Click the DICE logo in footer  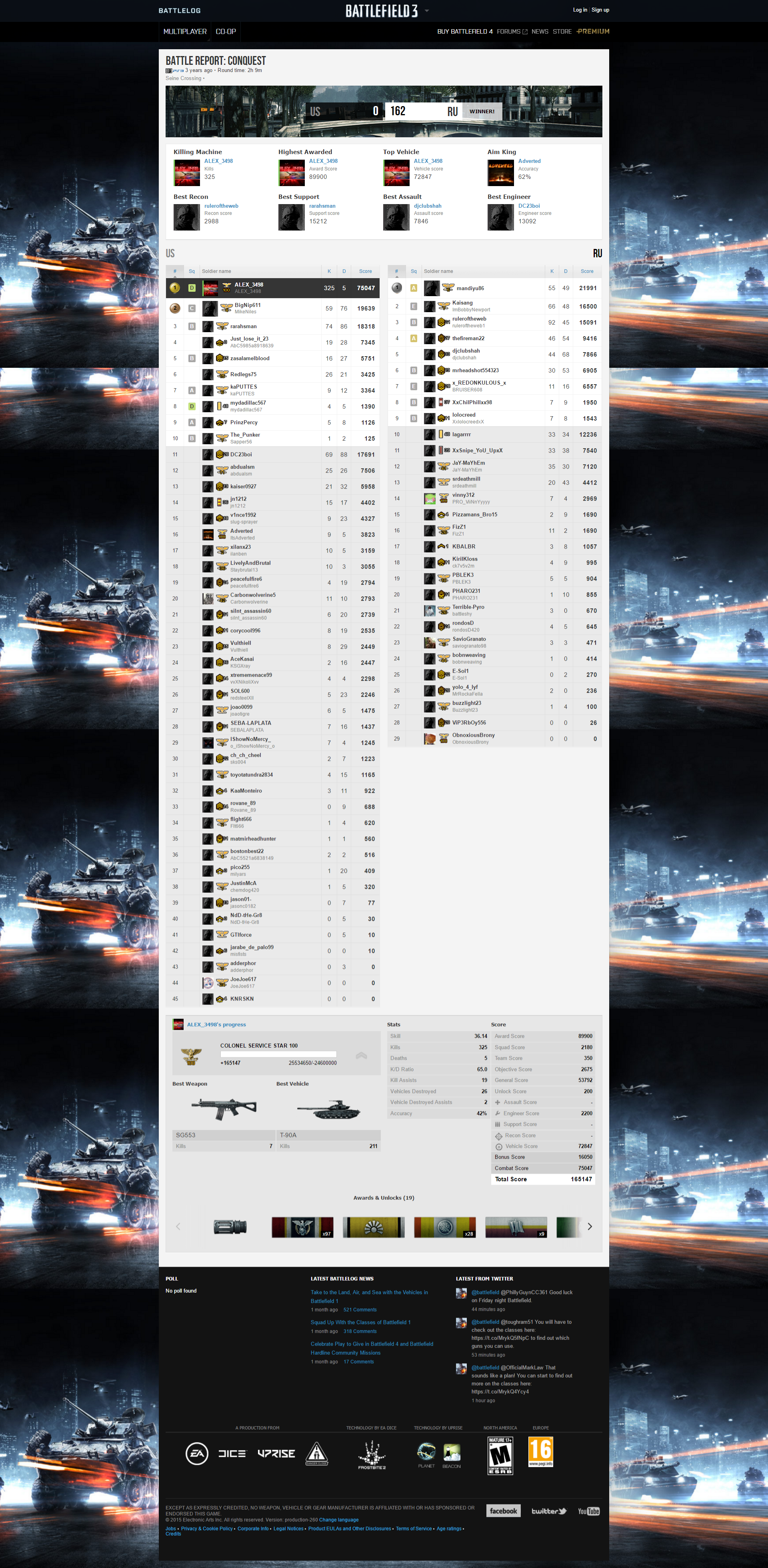(x=232, y=1454)
